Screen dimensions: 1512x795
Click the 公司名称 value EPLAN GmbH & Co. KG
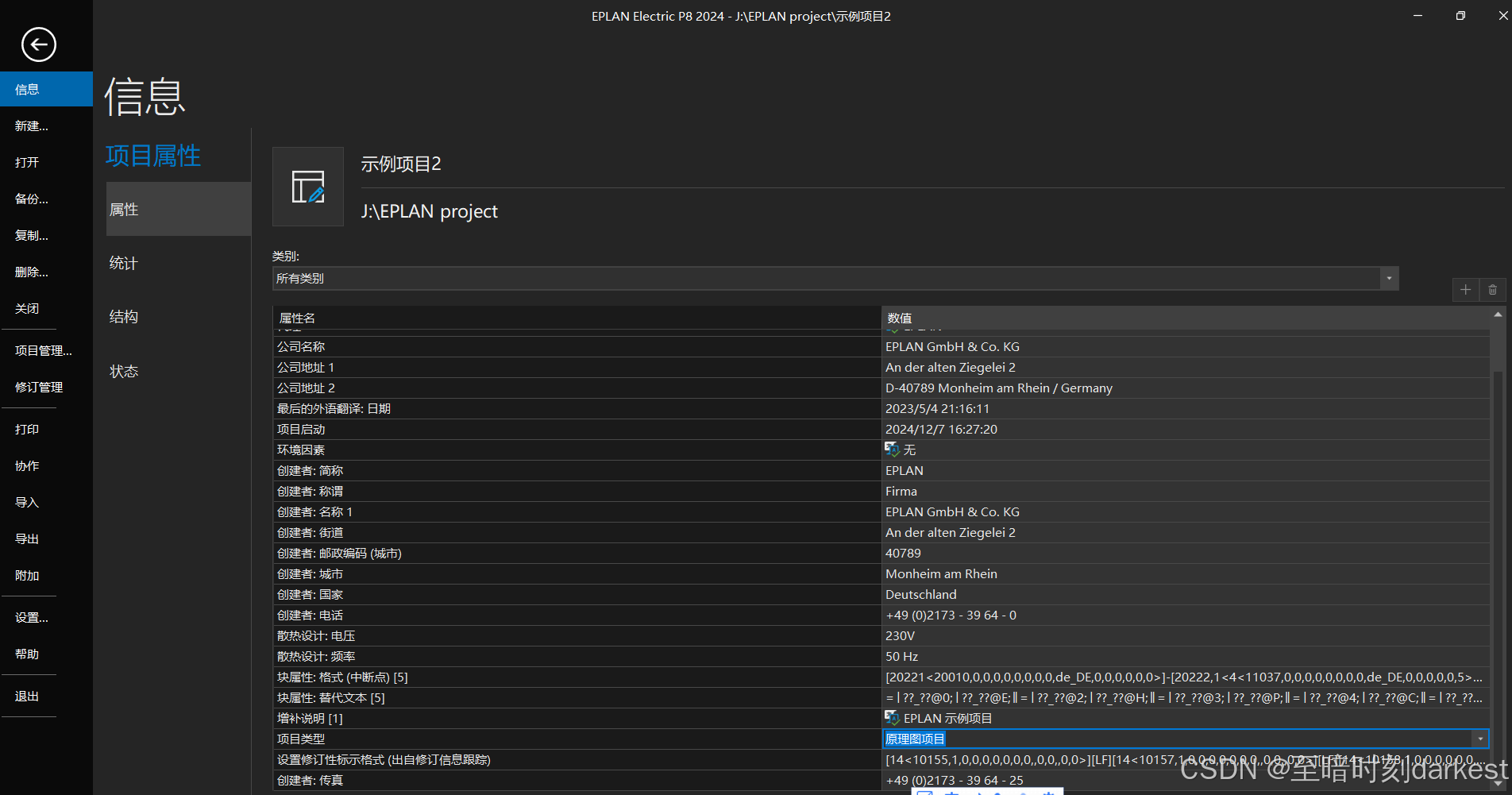tap(1186, 346)
